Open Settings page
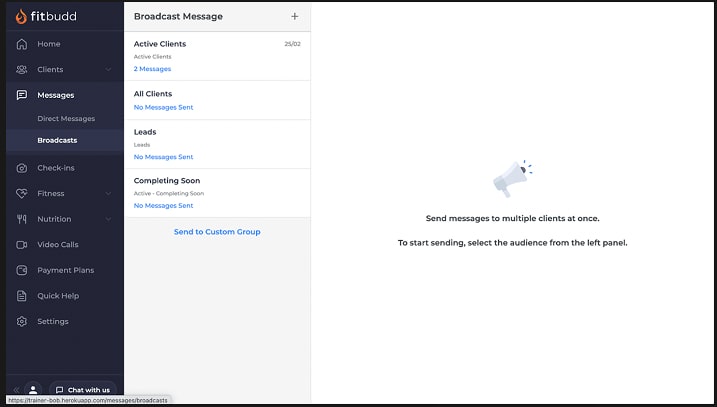 click(x=65, y=321)
